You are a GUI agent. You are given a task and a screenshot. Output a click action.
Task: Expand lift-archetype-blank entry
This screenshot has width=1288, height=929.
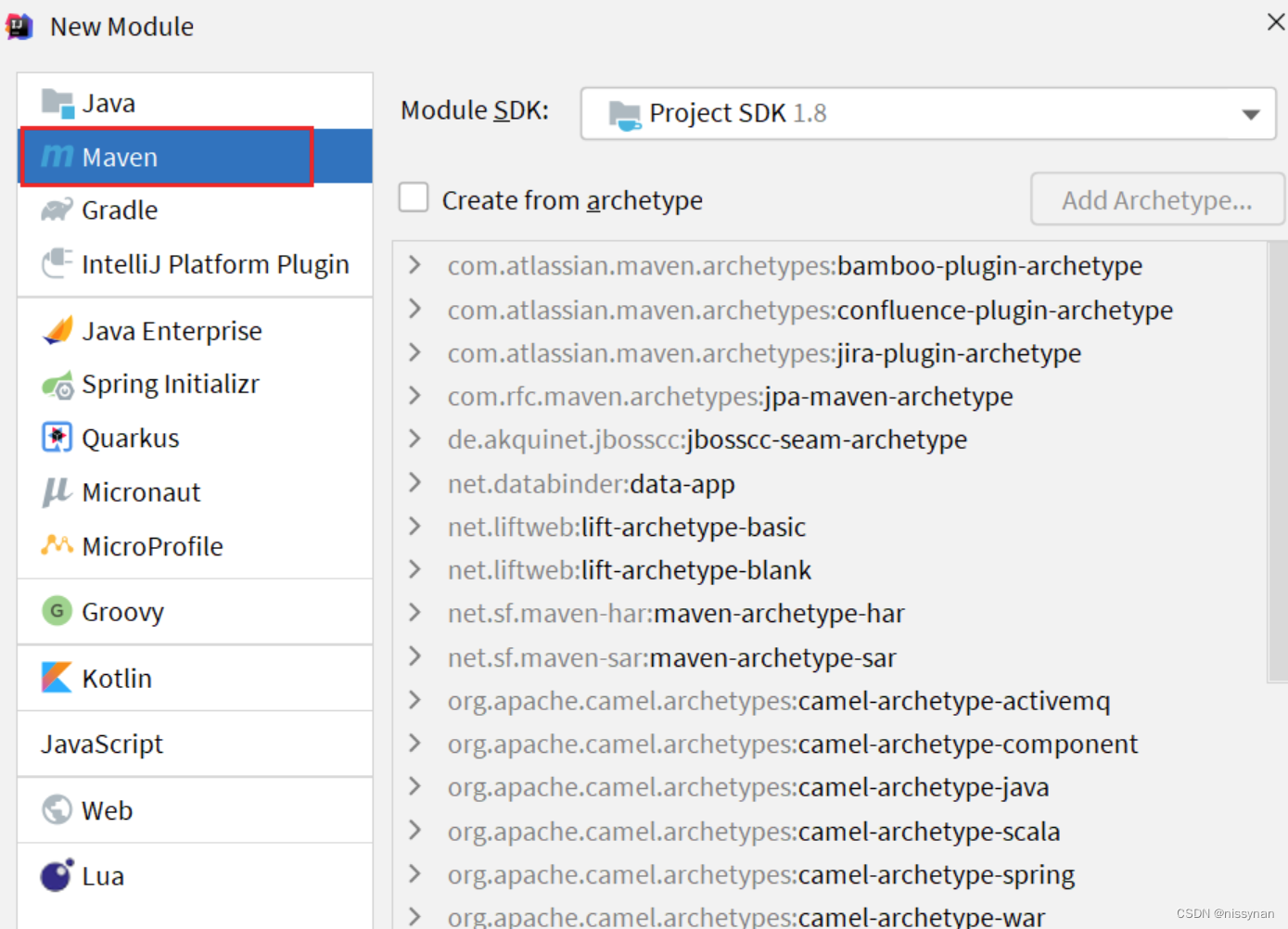point(414,569)
